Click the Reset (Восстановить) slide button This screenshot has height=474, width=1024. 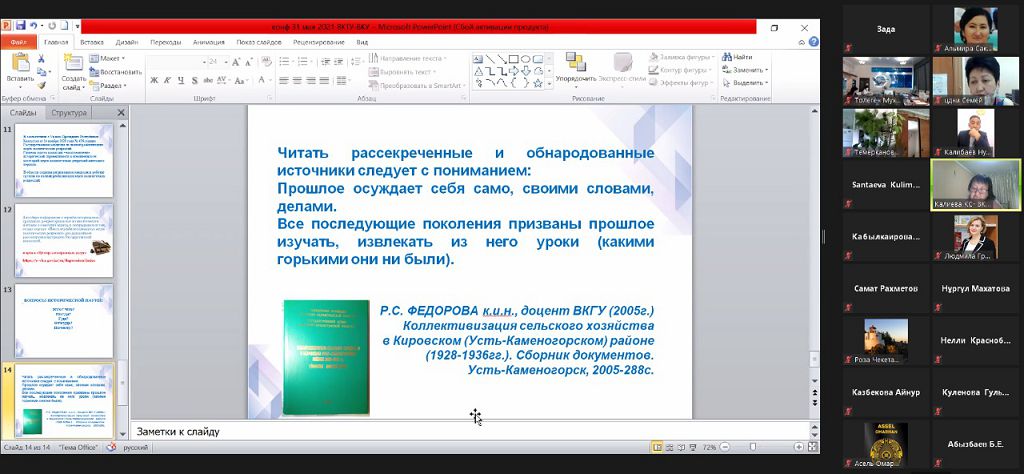coord(118,72)
